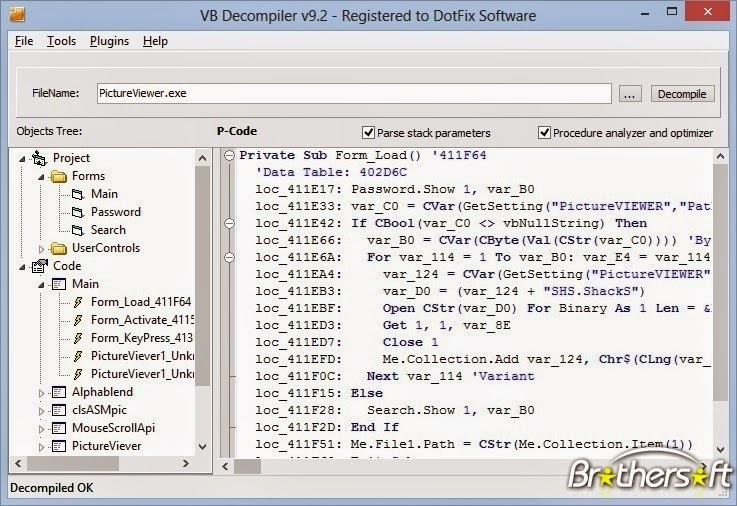Click the "'Data Table: 402D6C" comment line
Viewport: 737px width, 506px height.
coord(331,172)
